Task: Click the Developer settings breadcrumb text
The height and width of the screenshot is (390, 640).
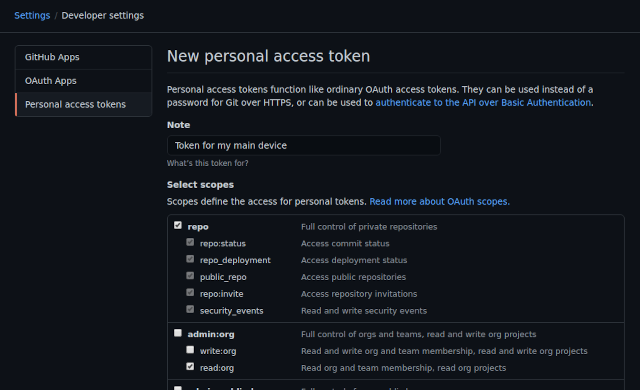Action: [102, 16]
